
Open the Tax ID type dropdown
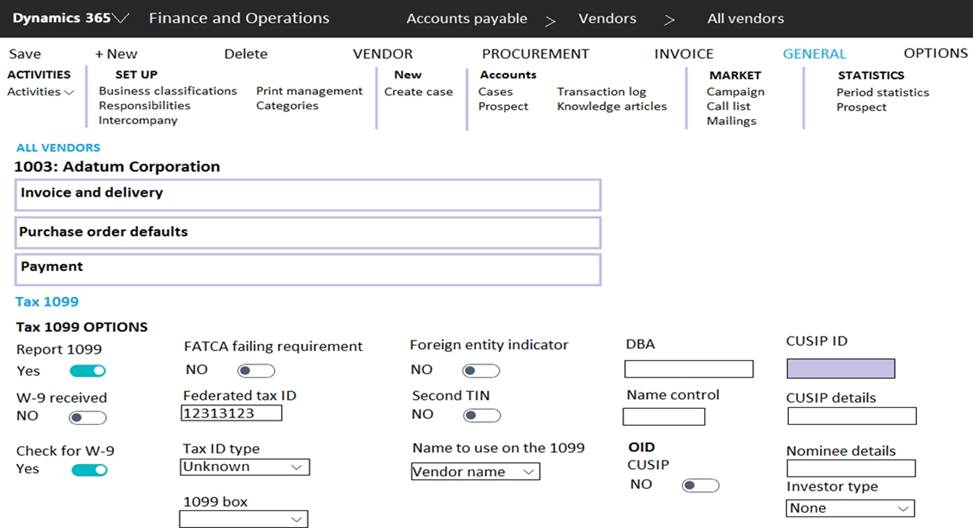click(245, 467)
